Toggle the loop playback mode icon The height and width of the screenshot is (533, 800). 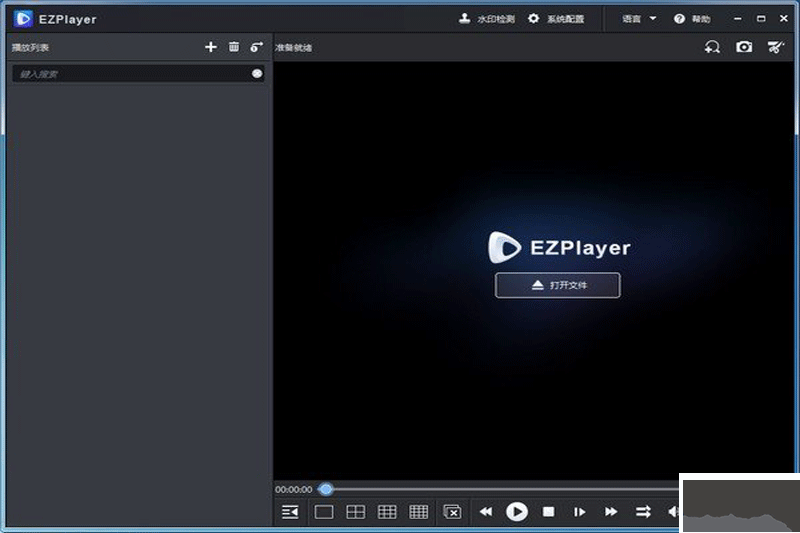click(x=643, y=512)
